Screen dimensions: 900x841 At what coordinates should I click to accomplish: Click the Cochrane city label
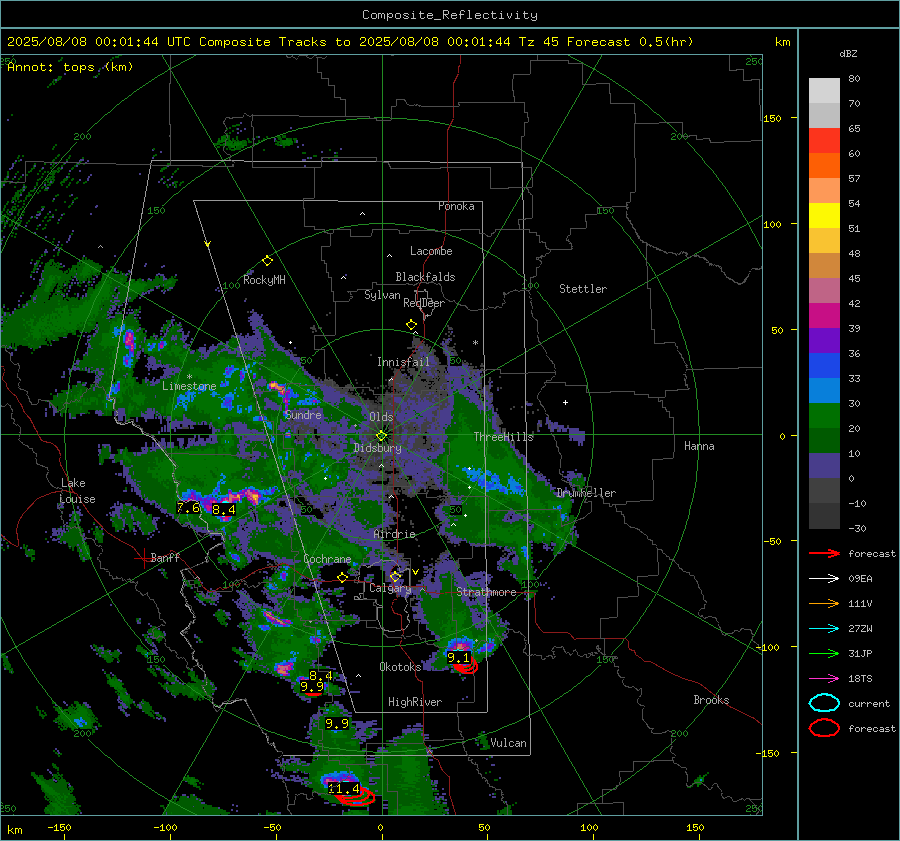(327, 559)
